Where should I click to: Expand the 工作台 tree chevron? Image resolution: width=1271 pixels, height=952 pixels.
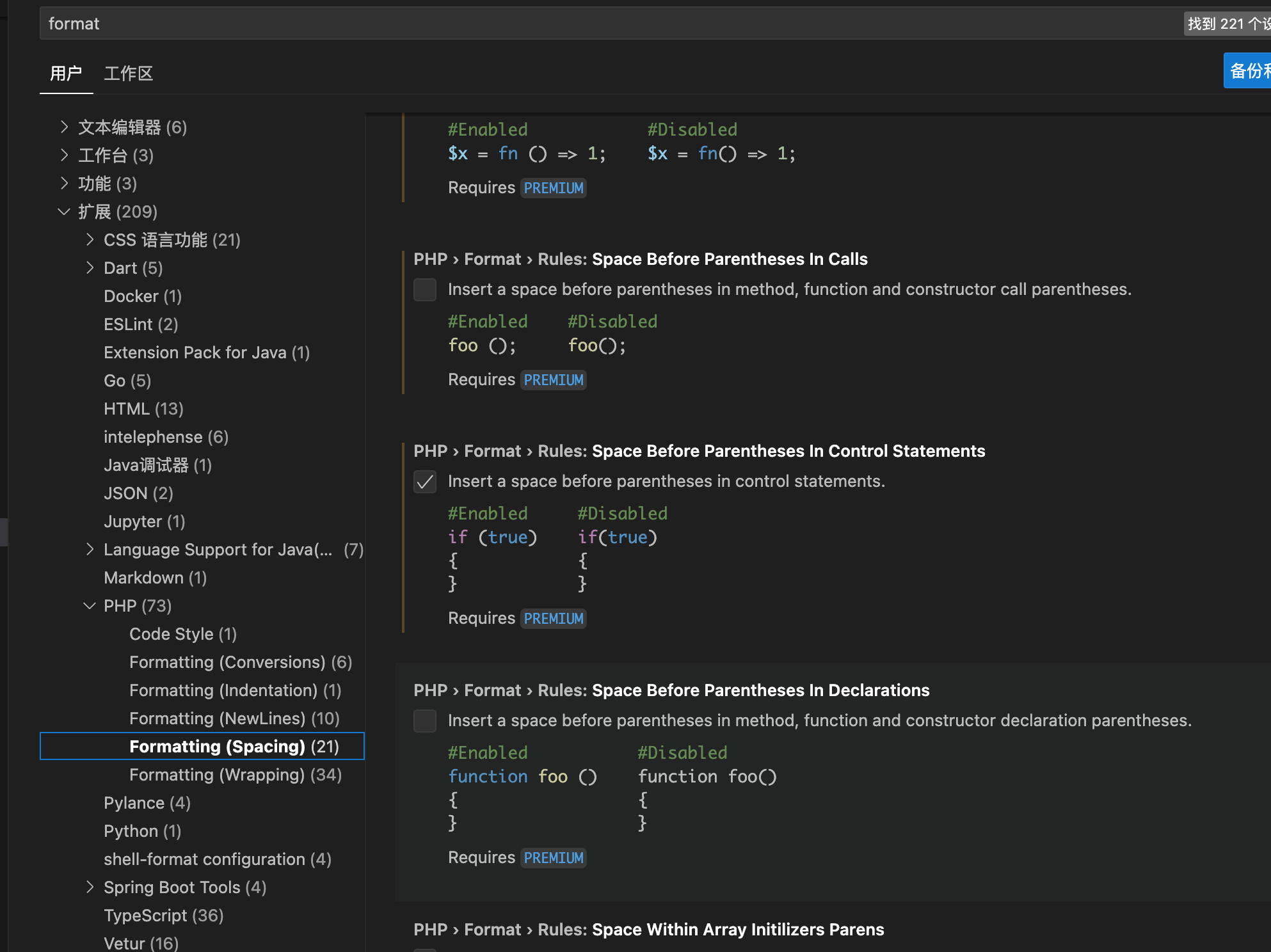click(x=64, y=155)
